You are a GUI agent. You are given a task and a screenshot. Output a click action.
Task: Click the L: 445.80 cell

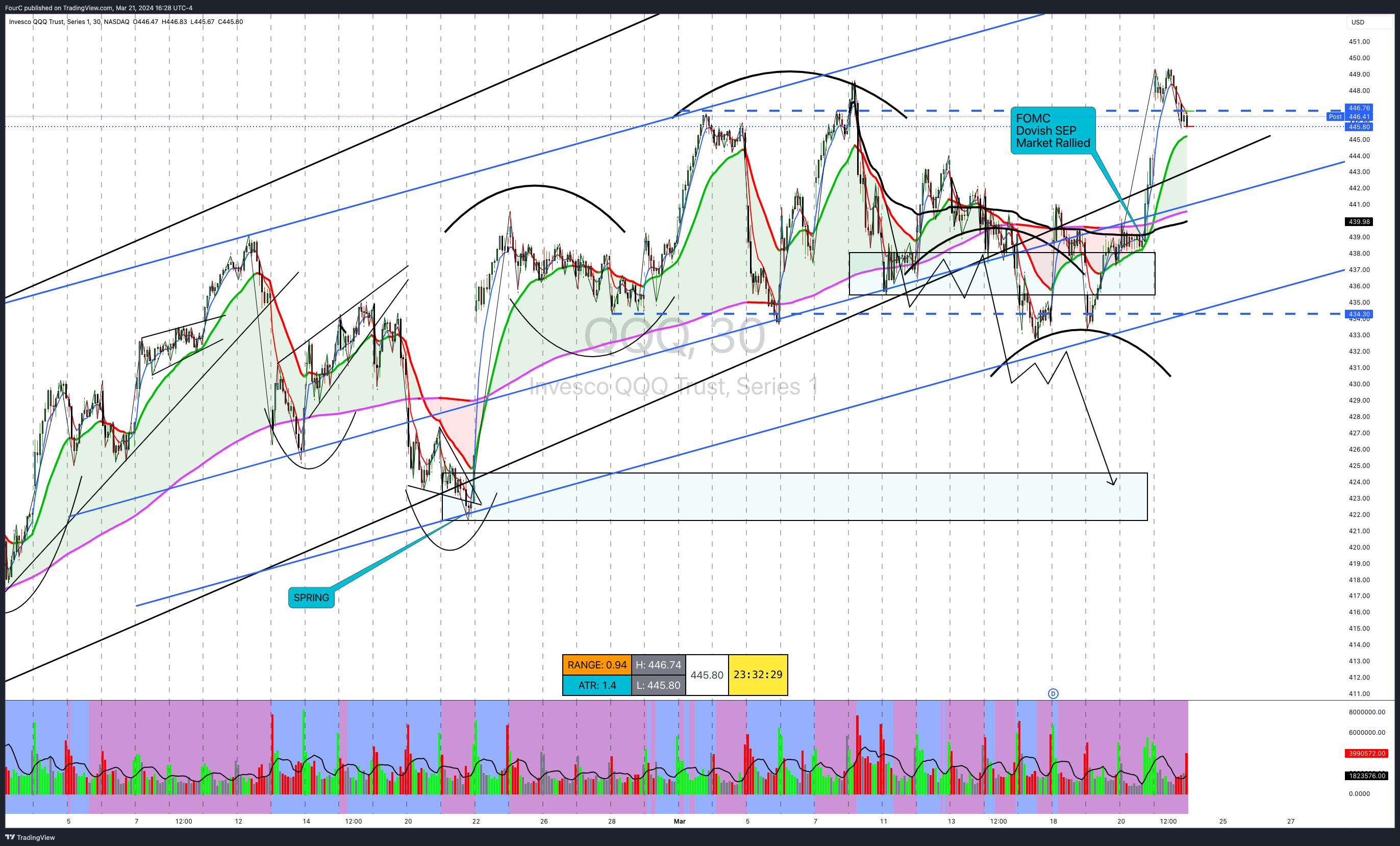658,685
